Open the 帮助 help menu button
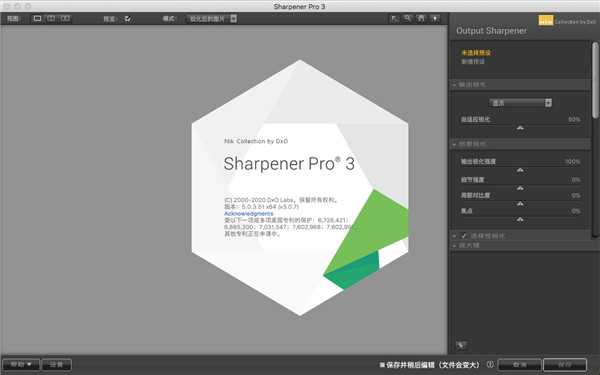 [21, 364]
